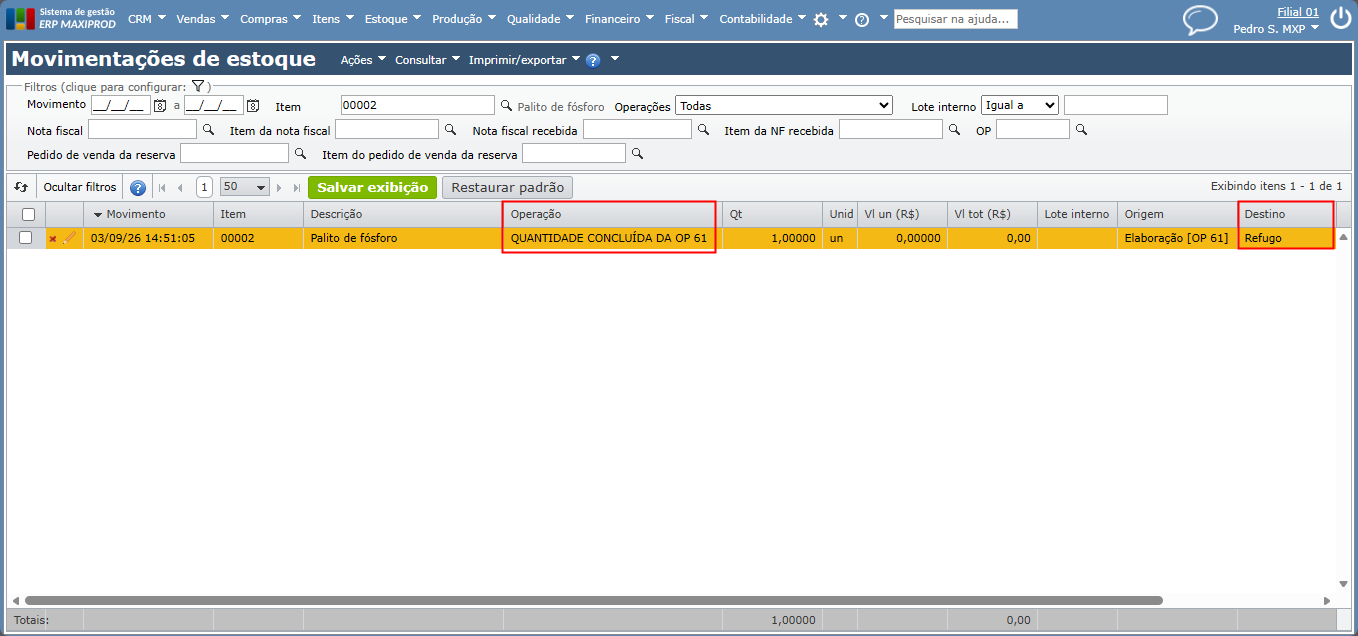Open the settings gear icon
The width and height of the screenshot is (1358, 636).
821,20
